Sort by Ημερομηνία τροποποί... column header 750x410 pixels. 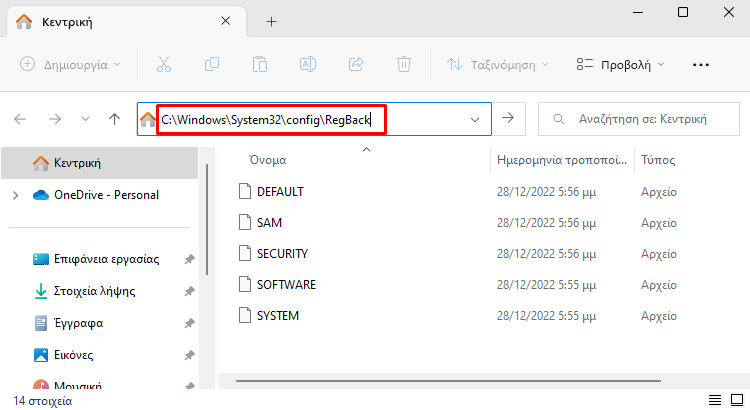click(x=562, y=160)
